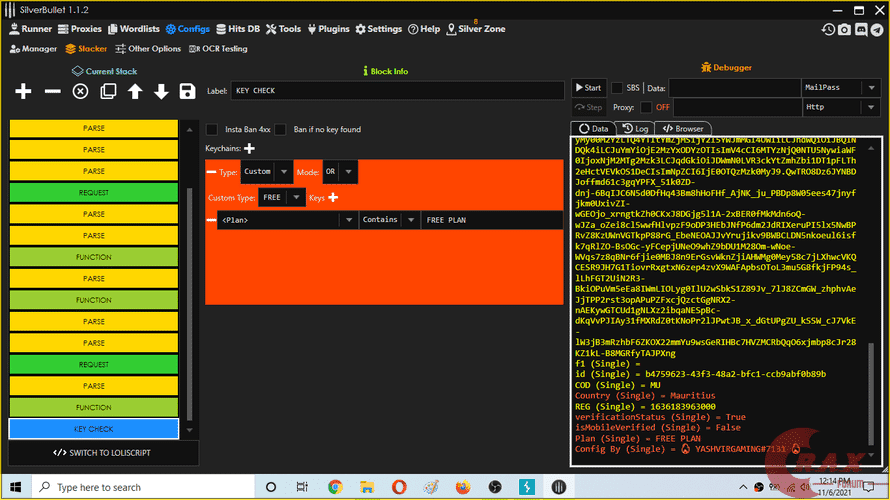Start the debugger
The image size is (890, 500).
click(589, 88)
